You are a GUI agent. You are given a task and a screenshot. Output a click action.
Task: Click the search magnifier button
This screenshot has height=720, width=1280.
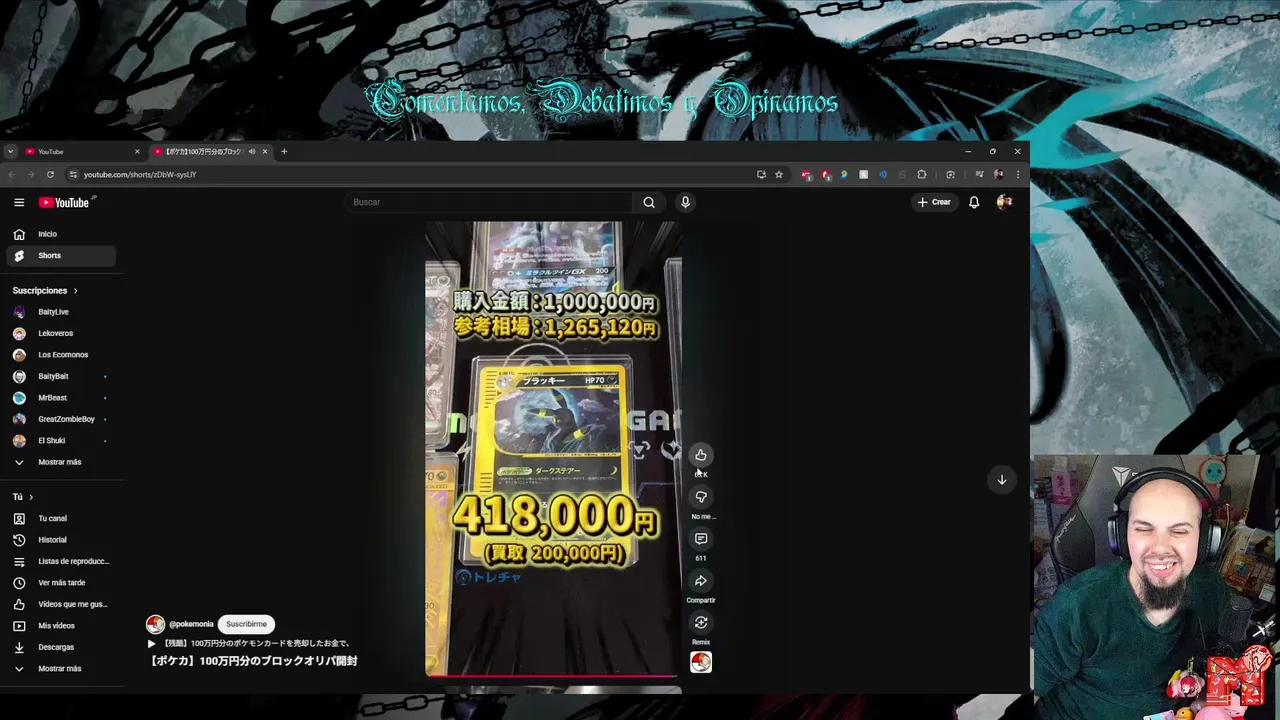coord(649,202)
